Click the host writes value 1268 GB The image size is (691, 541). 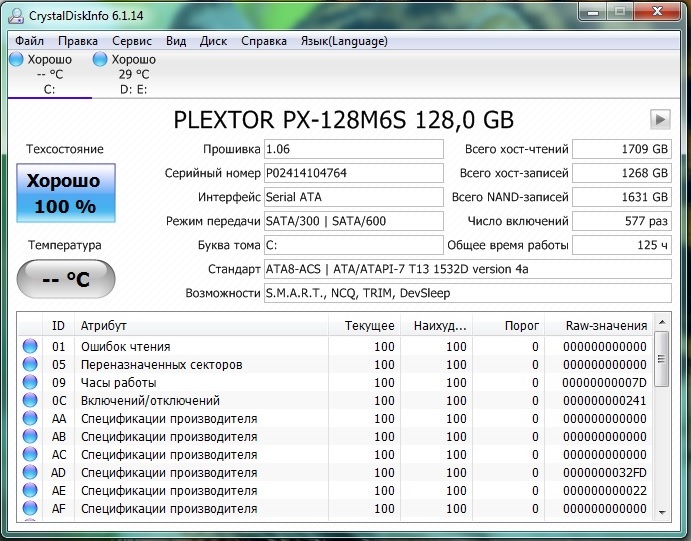coord(622,173)
